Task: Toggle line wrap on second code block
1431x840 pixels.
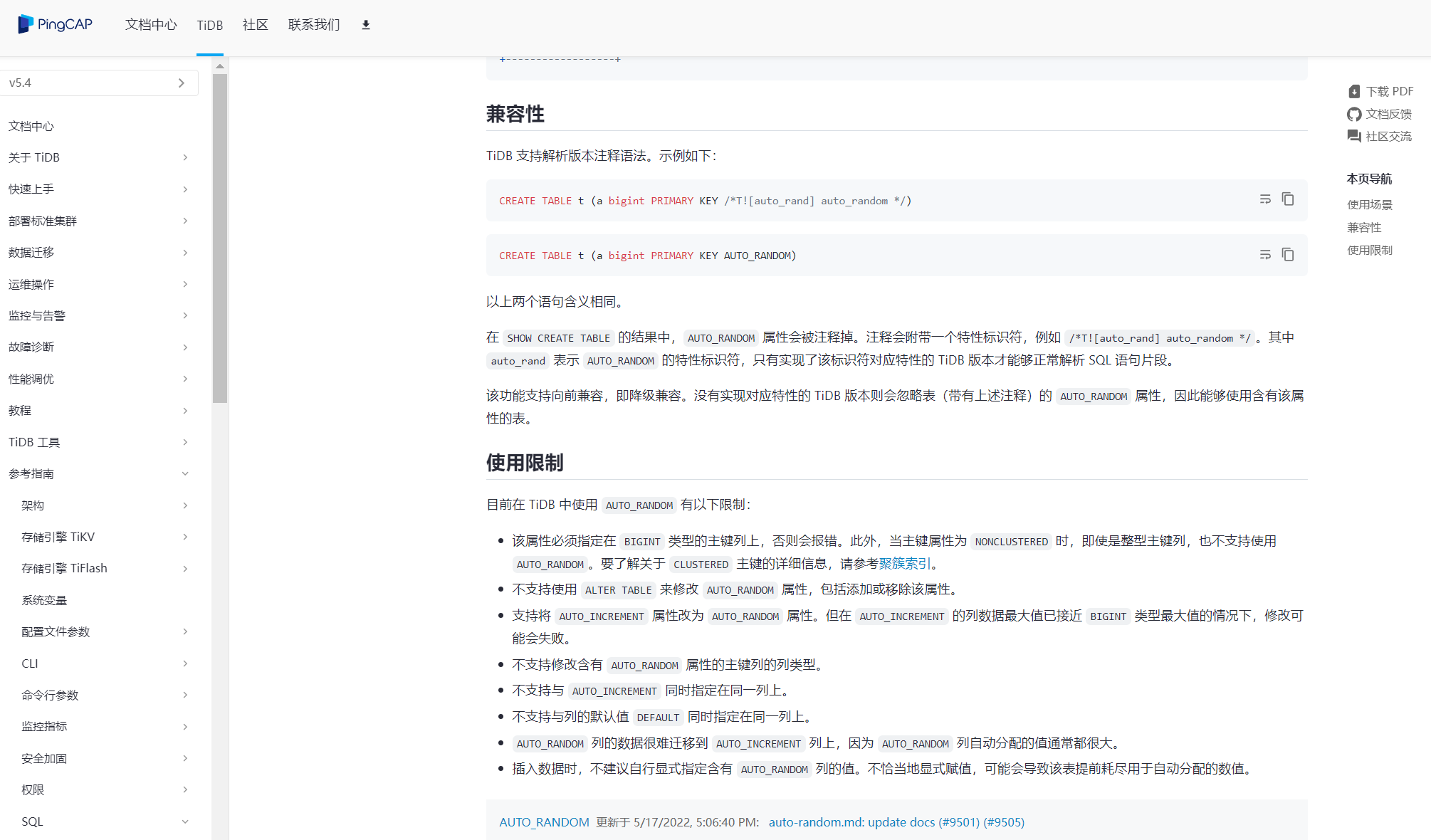Action: (1265, 255)
